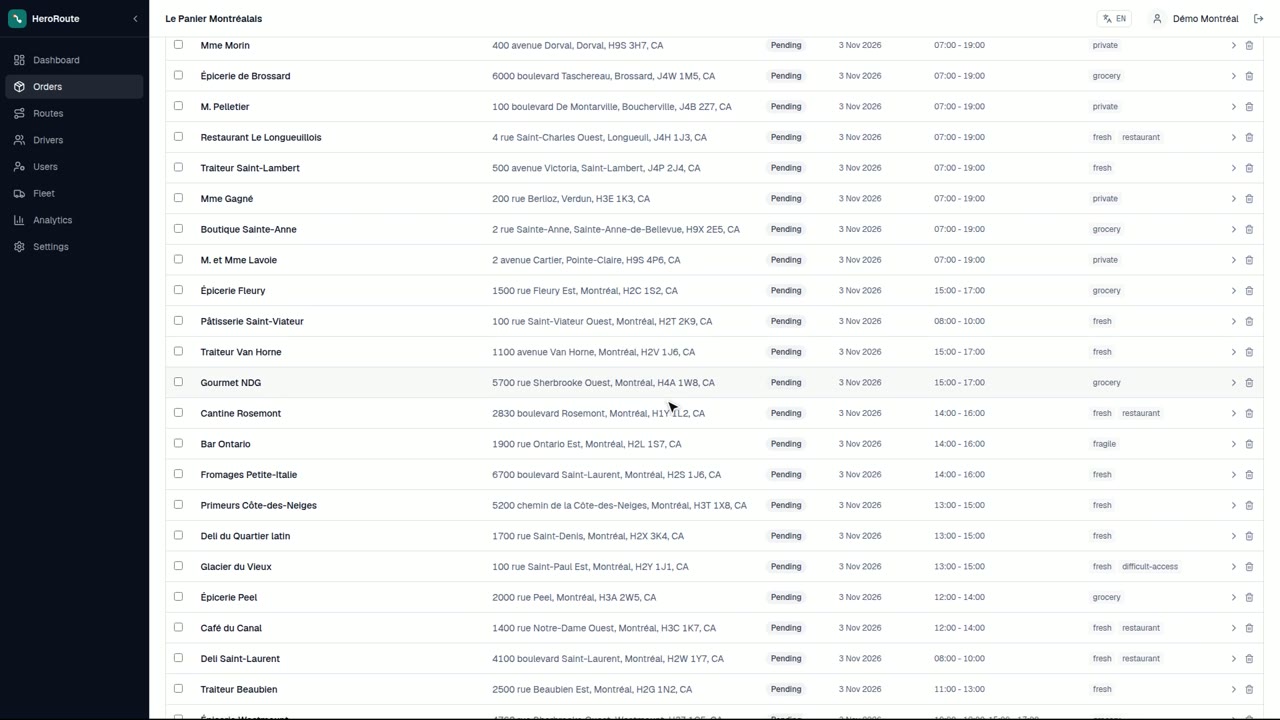The width and height of the screenshot is (1280, 720).
Task: Delete the Bar Ontario order
Action: coord(1249,444)
